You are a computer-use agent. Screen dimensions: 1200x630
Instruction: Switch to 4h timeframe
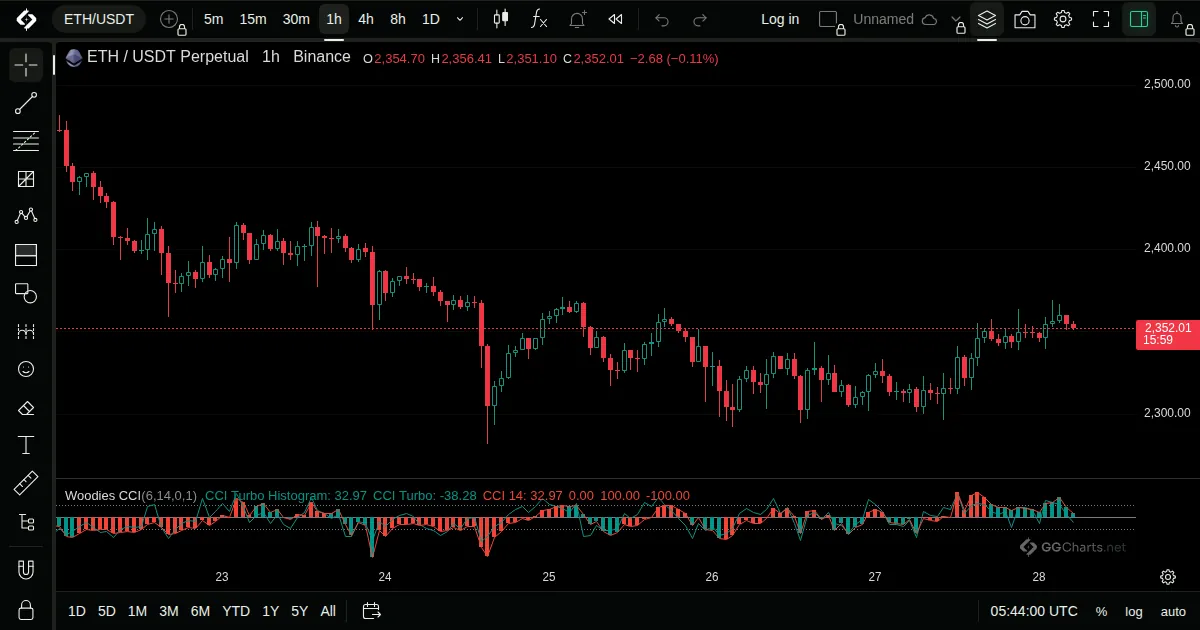click(x=366, y=19)
